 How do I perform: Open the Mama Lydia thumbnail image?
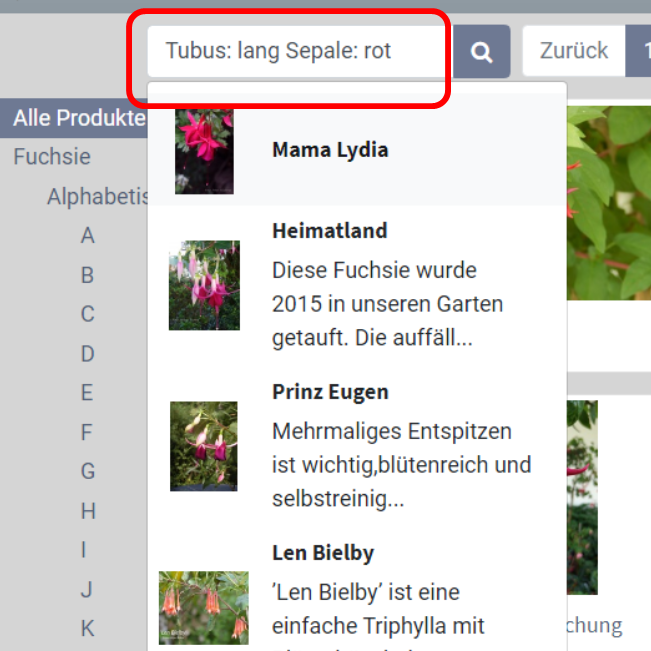coord(204,150)
